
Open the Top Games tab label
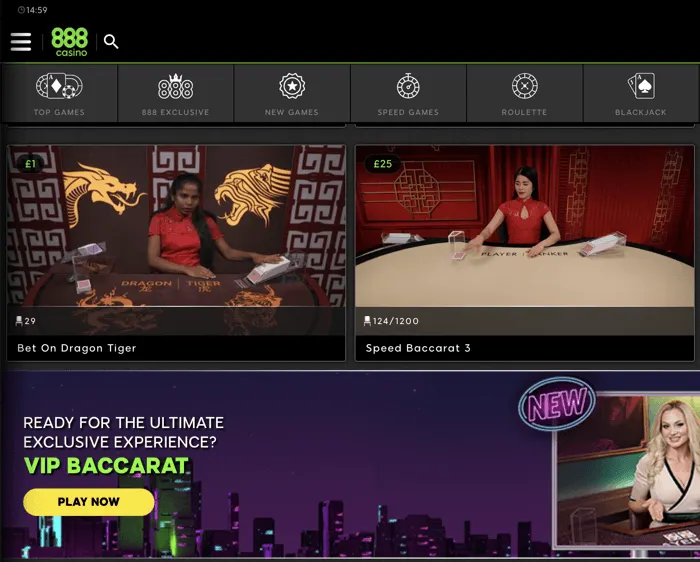(x=59, y=112)
